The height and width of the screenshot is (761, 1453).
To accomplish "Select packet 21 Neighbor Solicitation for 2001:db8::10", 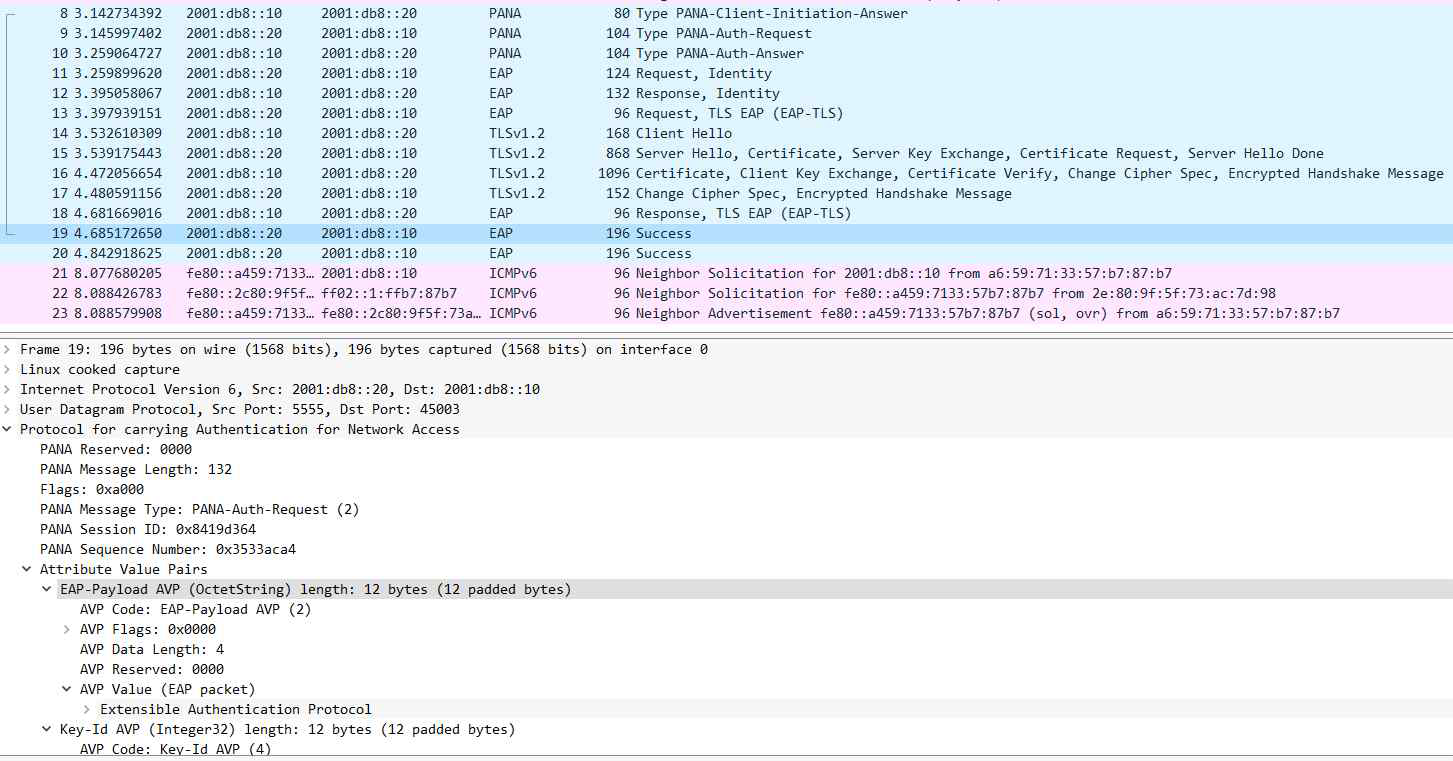I will (x=726, y=273).
